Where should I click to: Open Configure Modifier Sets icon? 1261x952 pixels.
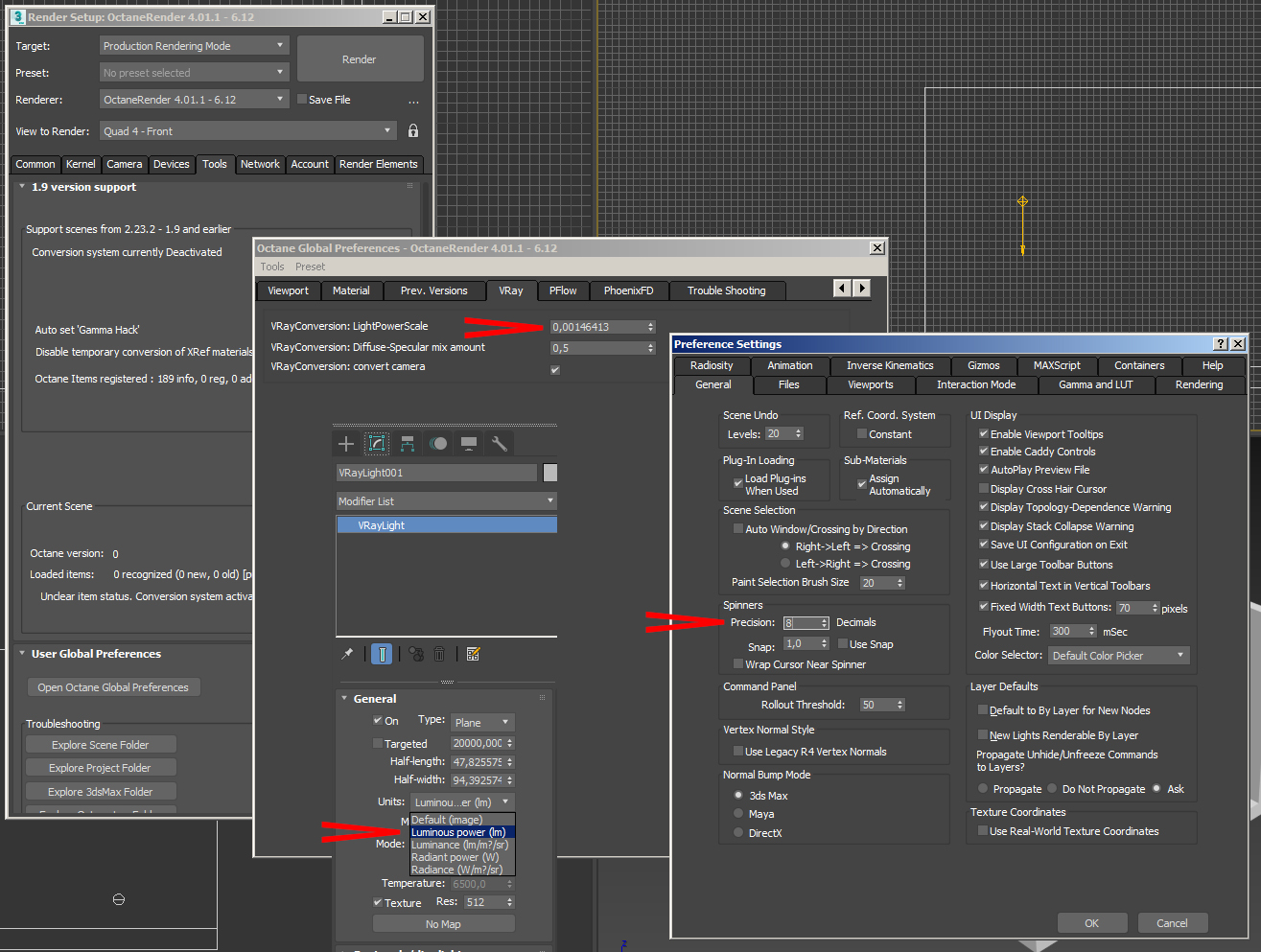click(473, 654)
